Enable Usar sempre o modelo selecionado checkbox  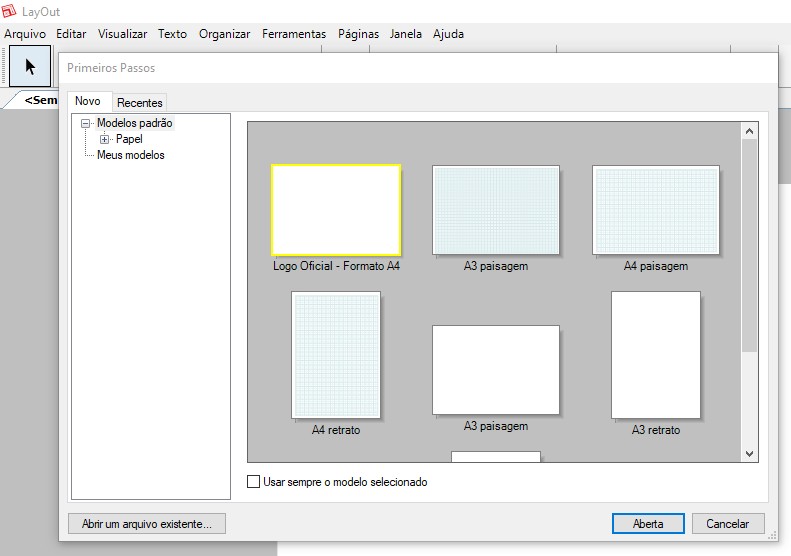[x=253, y=481]
